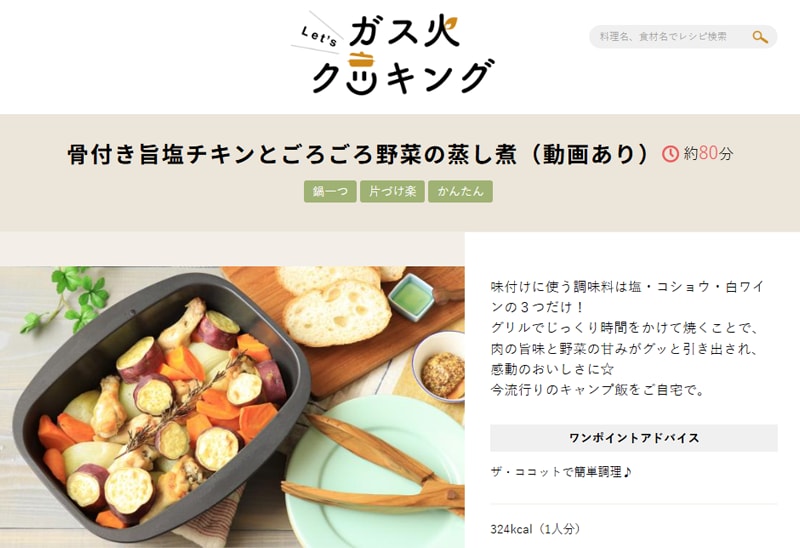Open the Let's ガス火クッキング site logo

pos(393,53)
